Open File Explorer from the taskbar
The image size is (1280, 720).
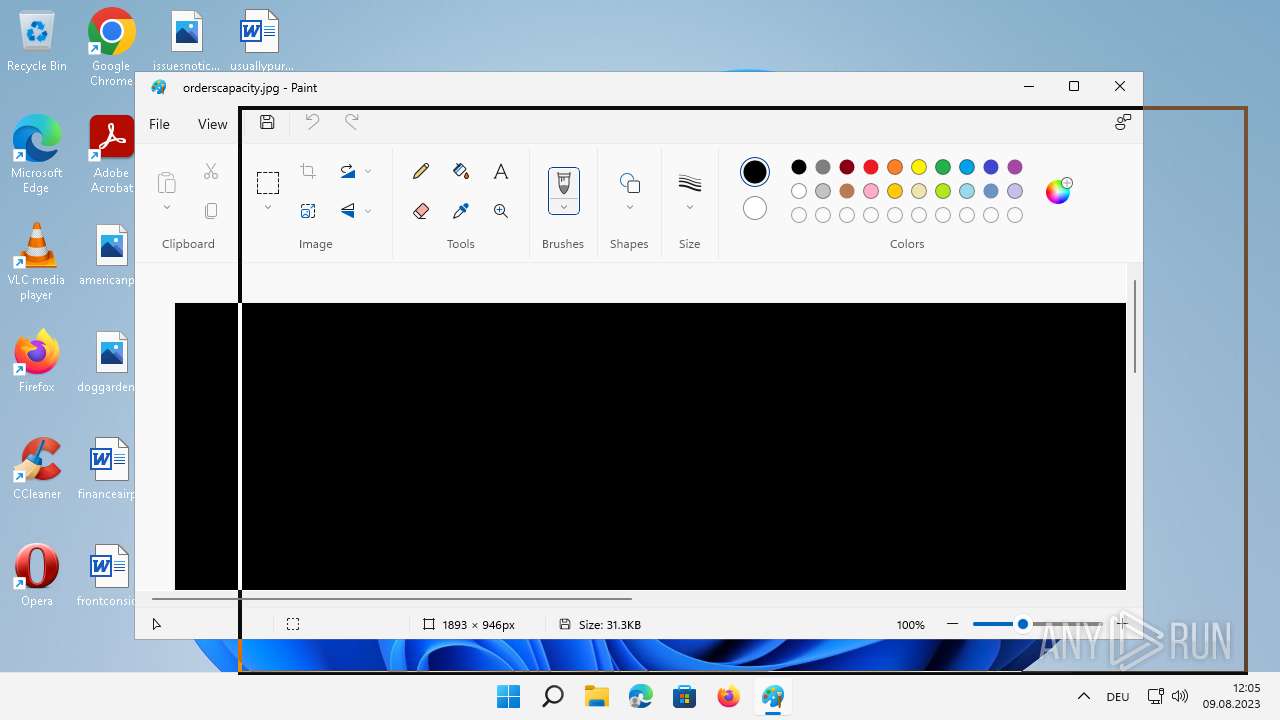click(596, 696)
